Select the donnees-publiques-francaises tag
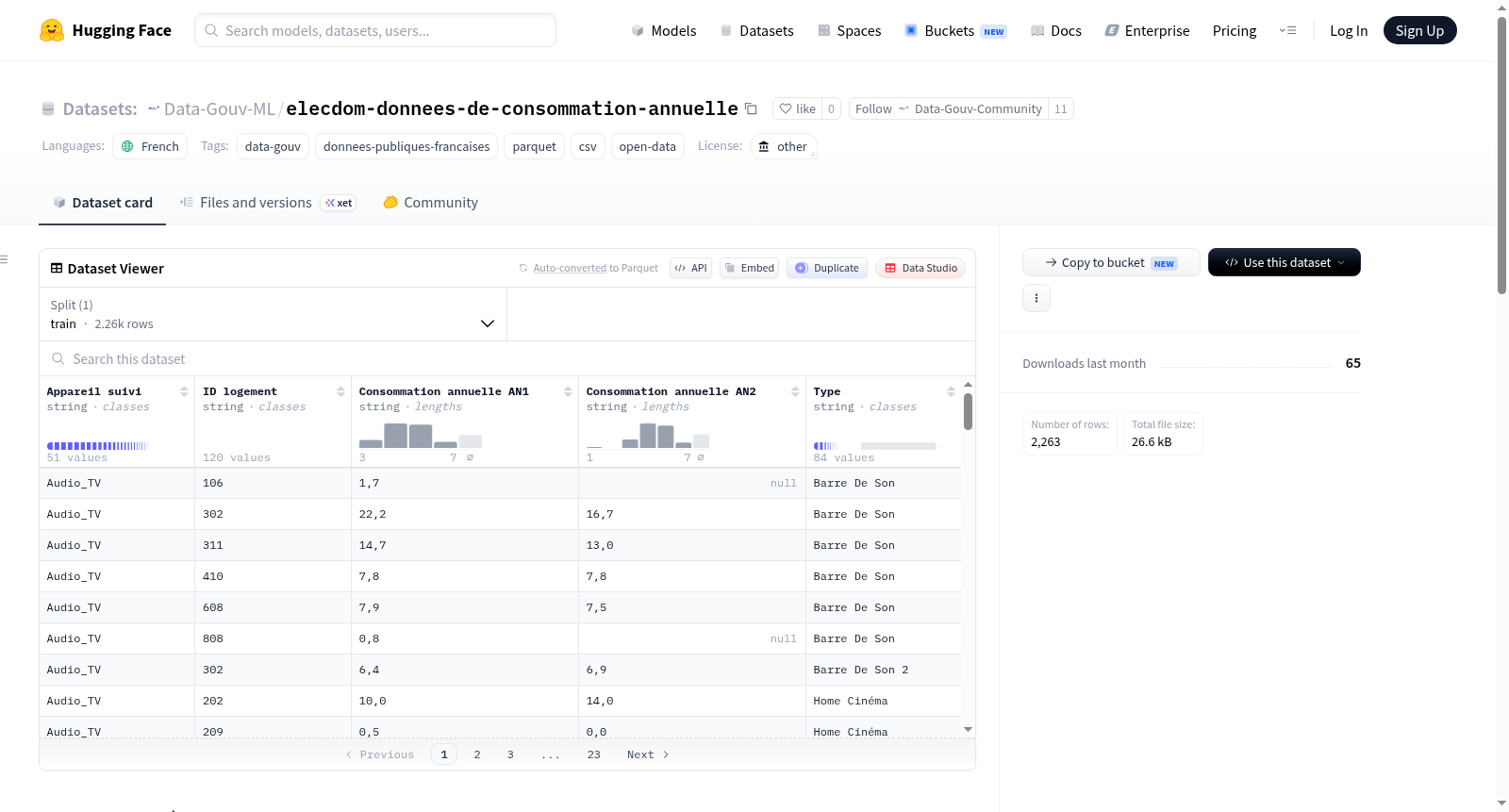 point(406,146)
